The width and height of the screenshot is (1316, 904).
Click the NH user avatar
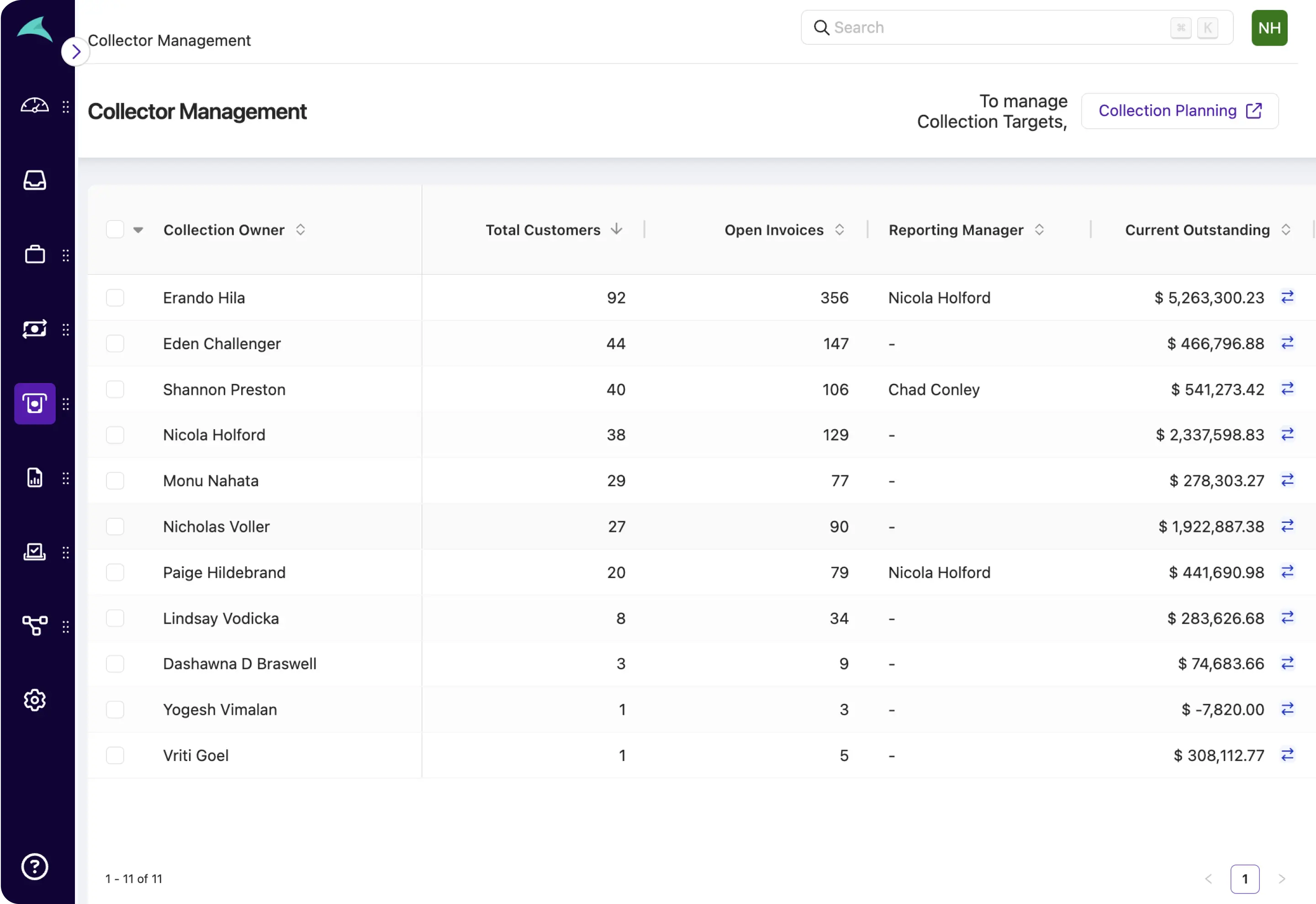click(1269, 28)
